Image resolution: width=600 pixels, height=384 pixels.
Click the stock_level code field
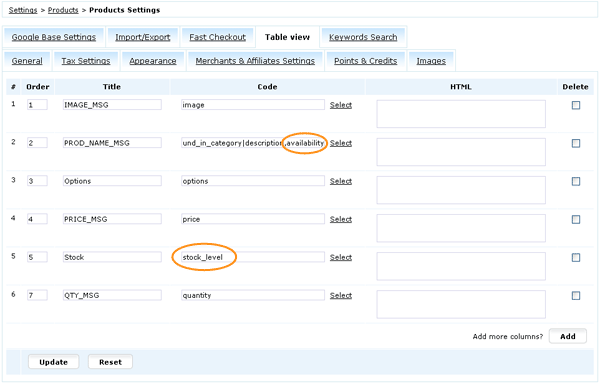(253, 257)
